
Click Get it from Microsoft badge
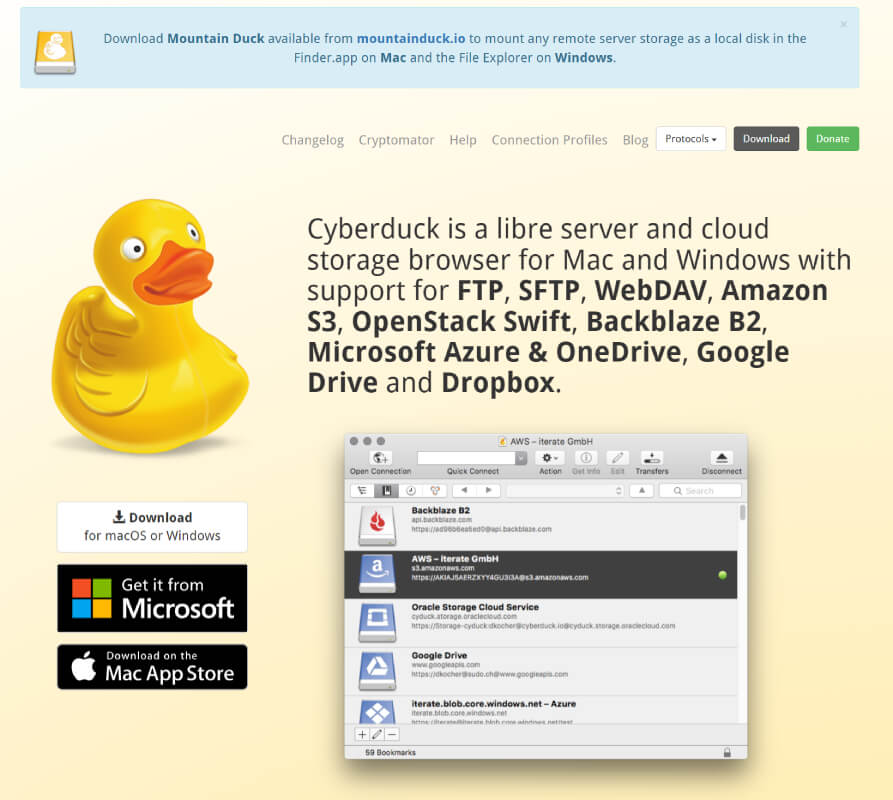click(x=152, y=598)
